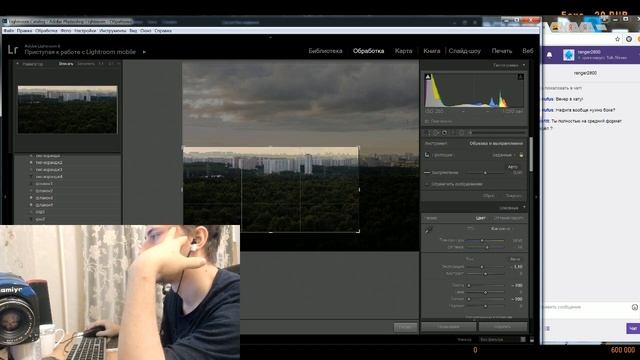
Task: Click the 'Сбросить' button at panel bottom
Action: click(x=502, y=327)
